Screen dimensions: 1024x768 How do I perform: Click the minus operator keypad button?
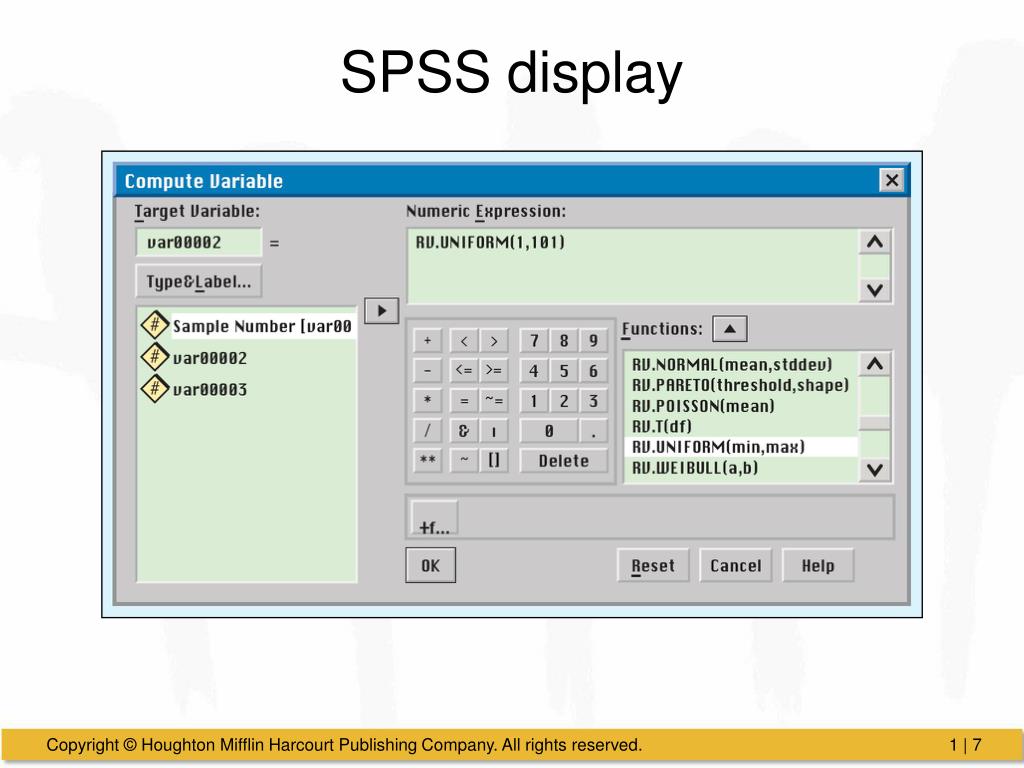tap(427, 370)
